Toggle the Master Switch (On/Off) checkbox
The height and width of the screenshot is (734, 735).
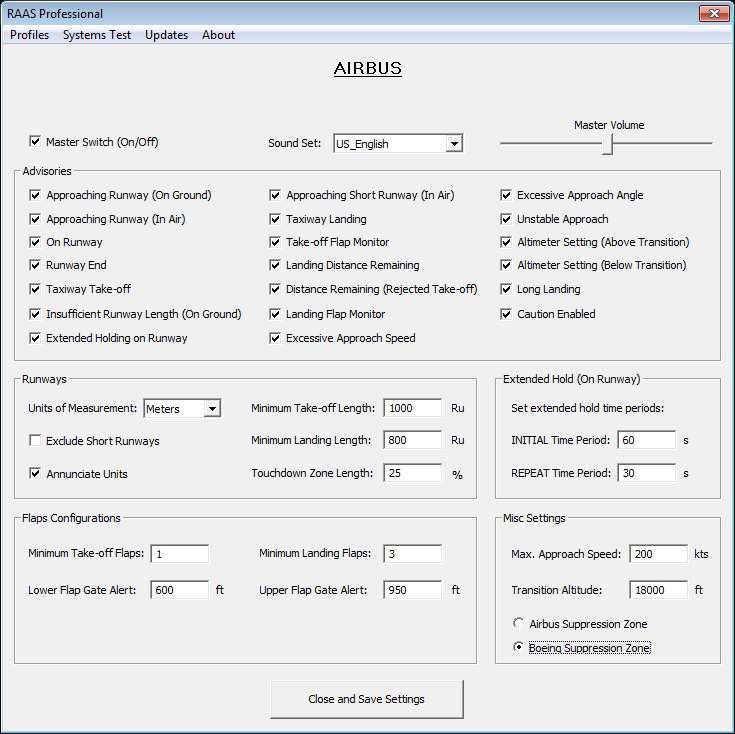tap(35, 142)
